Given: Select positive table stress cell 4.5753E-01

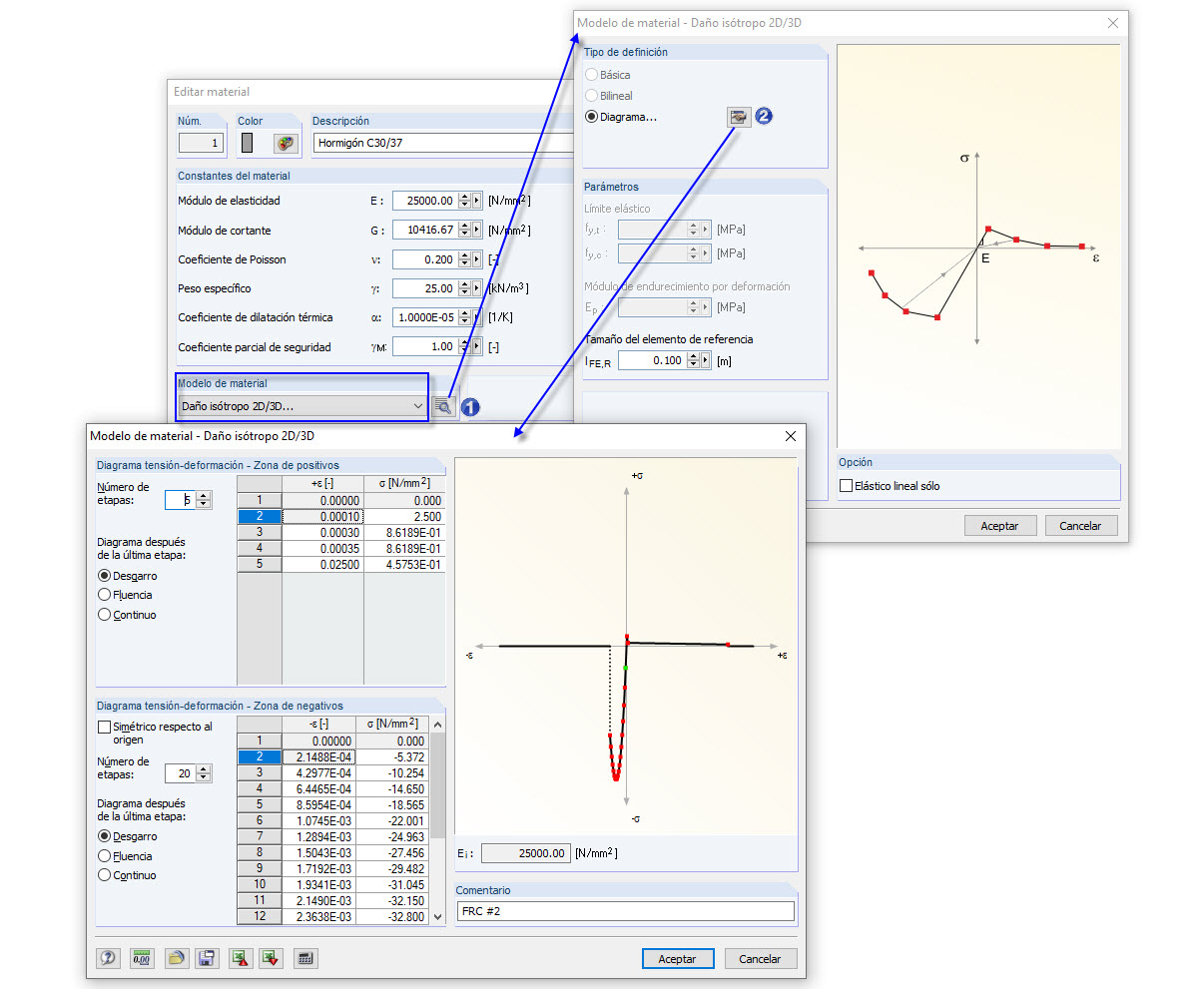Looking at the screenshot, I should (404, 565).
